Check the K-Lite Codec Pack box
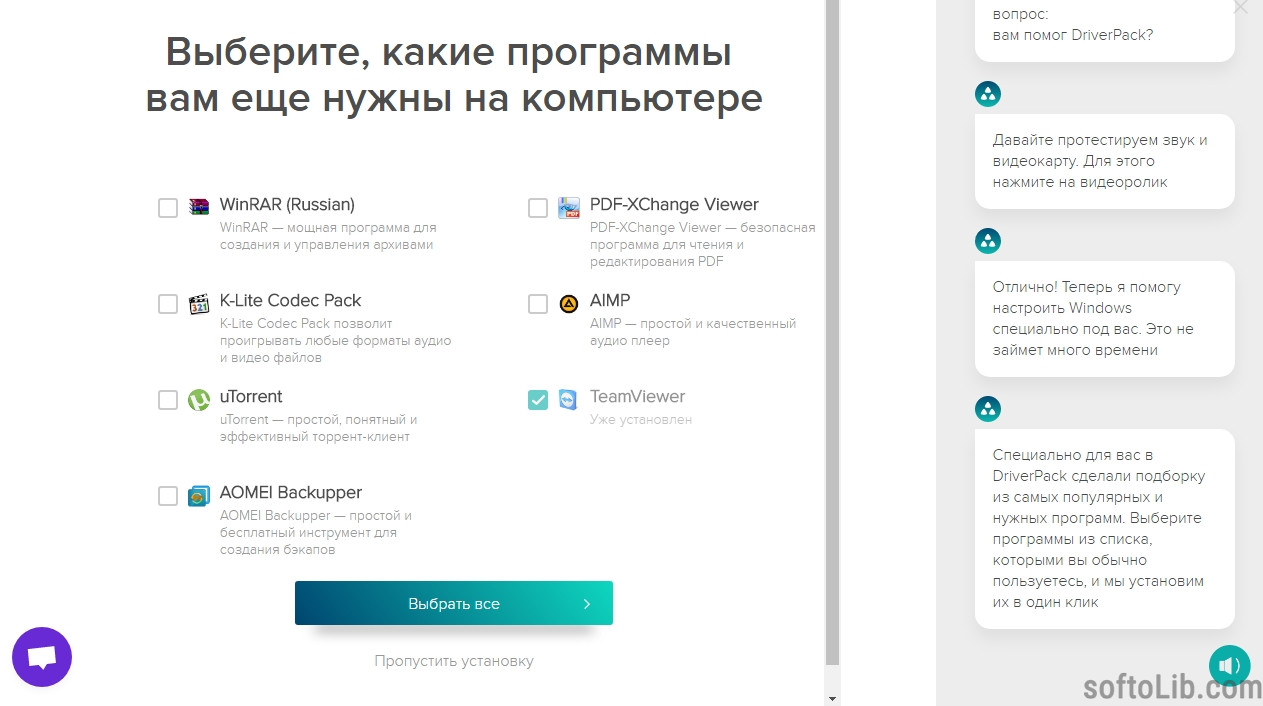The image size is (1263, 706). 168,304
